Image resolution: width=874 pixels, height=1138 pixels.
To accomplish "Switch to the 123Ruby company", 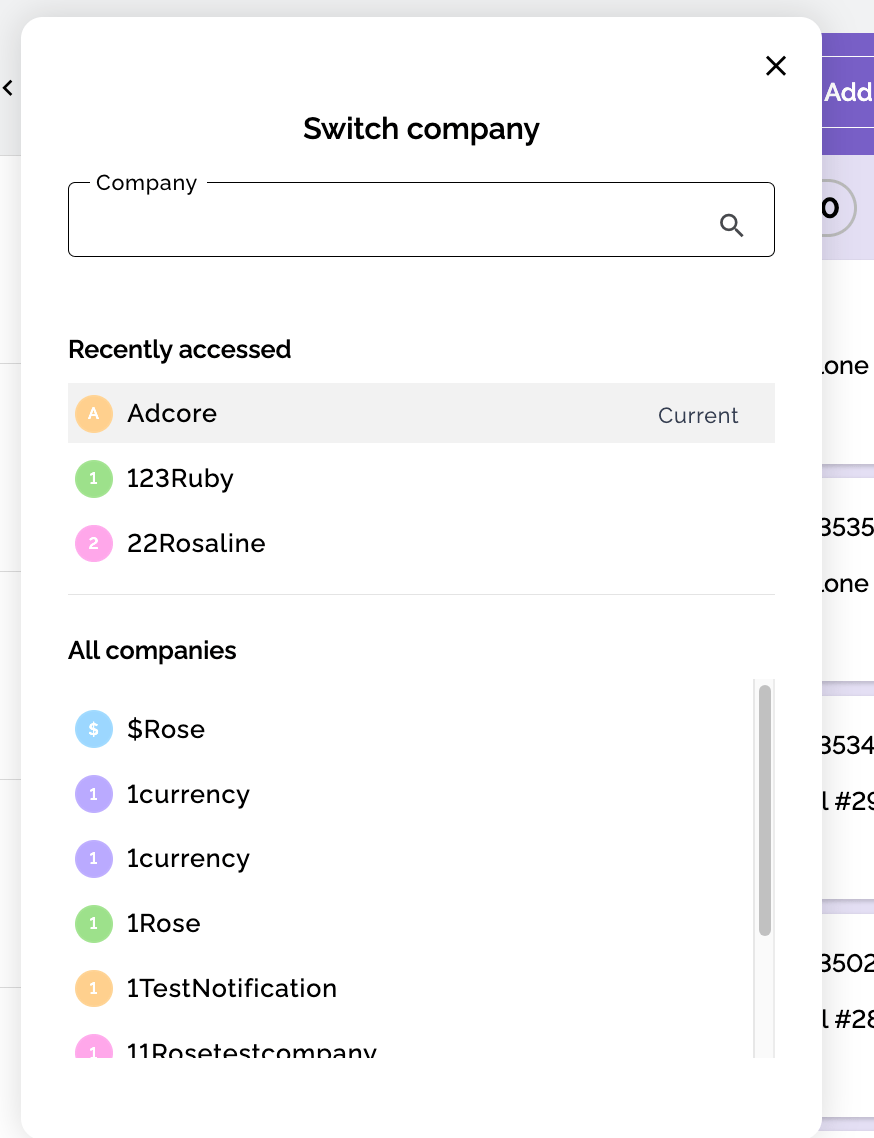I will tap(180, 479).
